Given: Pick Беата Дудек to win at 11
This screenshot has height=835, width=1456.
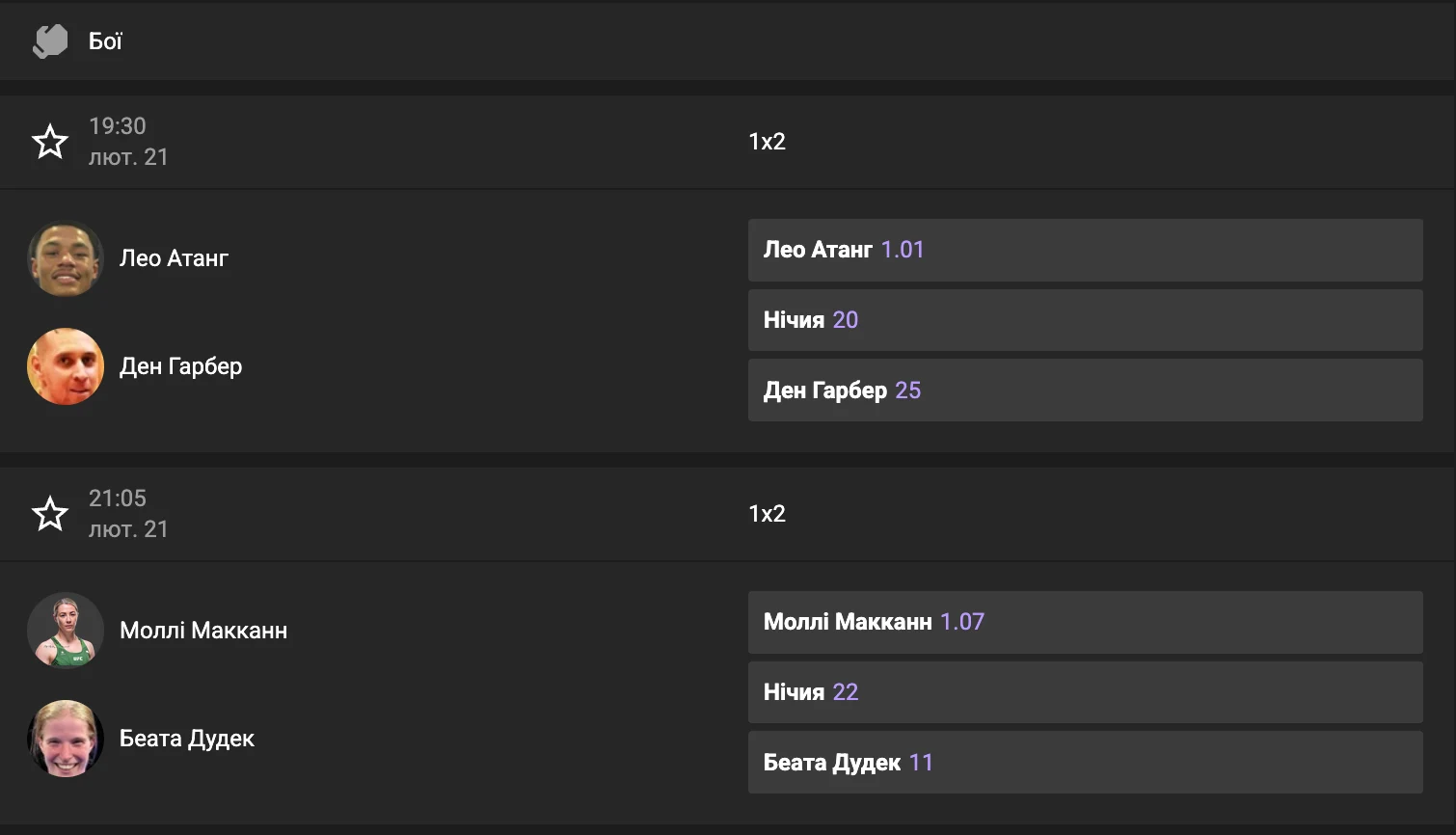Looking at the screenshot, I should 1085,763.
